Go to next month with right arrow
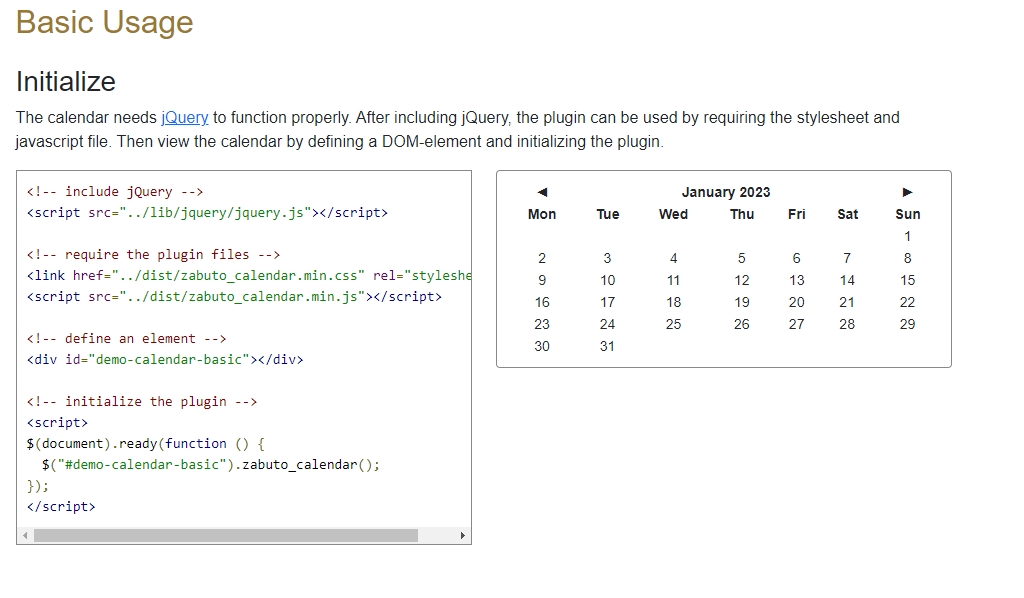The width and height of the screenshot is (1024, 598). 907,192
